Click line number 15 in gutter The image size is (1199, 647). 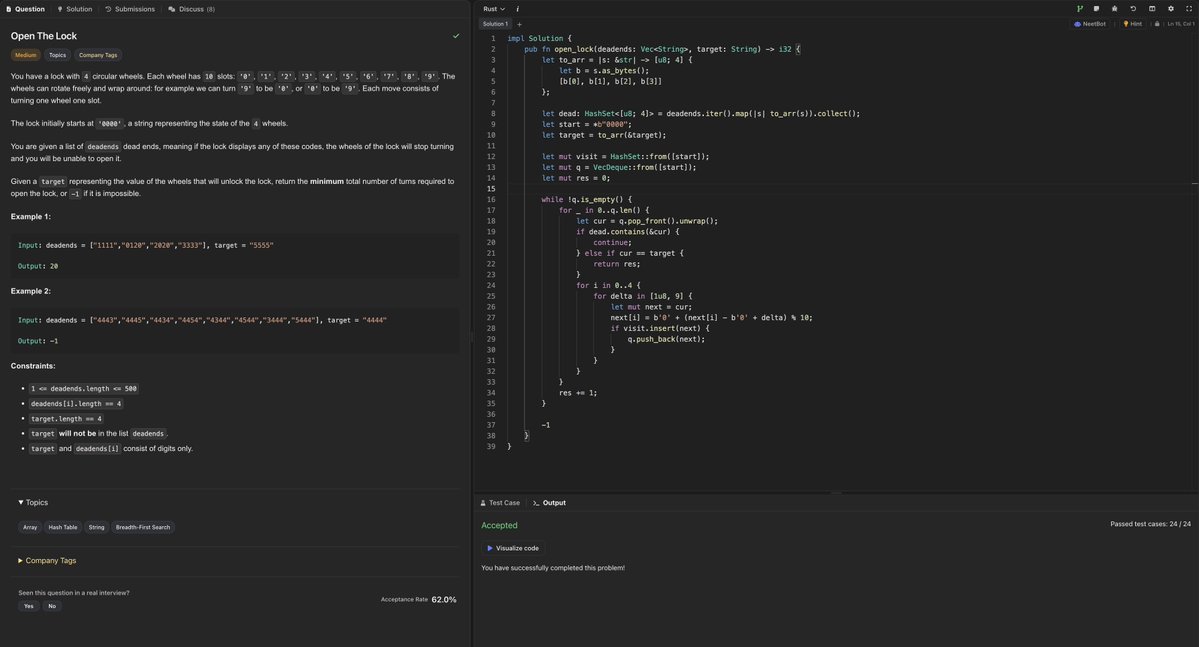(492, 189)
